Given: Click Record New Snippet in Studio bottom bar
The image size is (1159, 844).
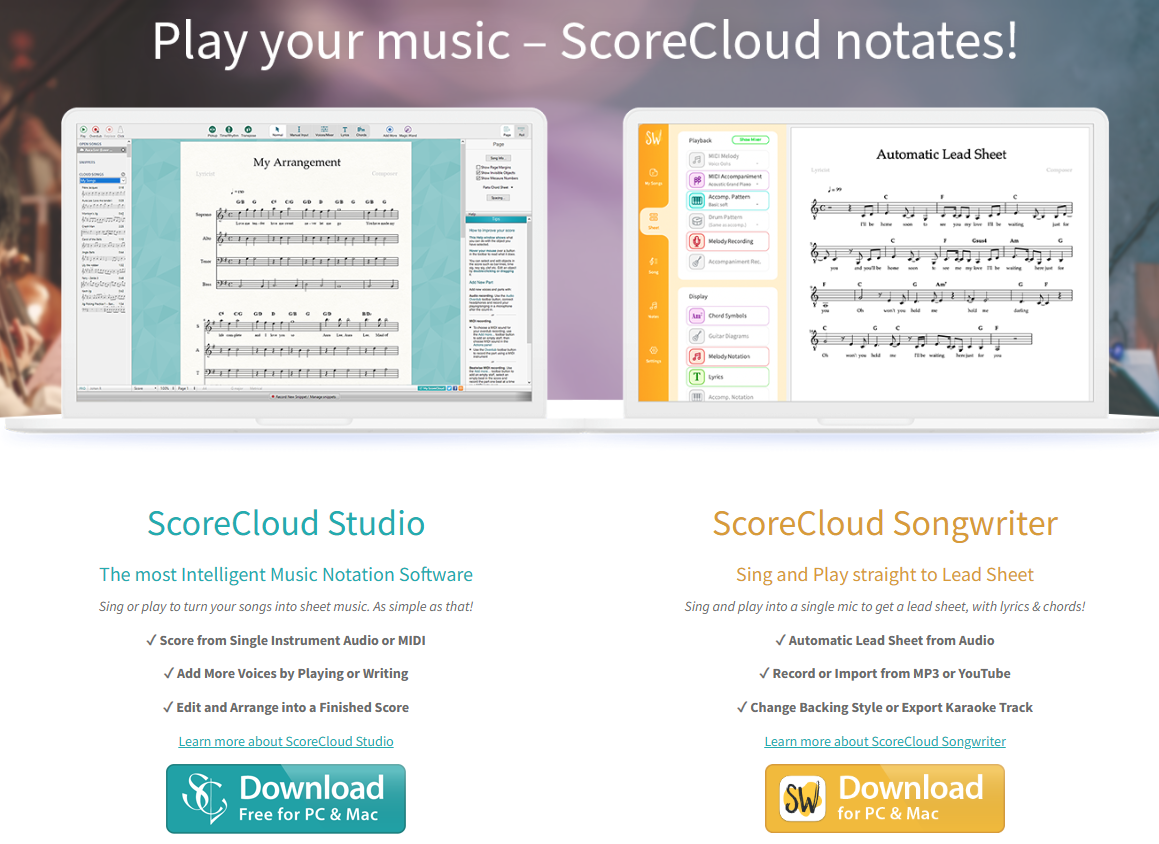Looking at the screenshot, I should pyautogui.click(x=303, y=397).
